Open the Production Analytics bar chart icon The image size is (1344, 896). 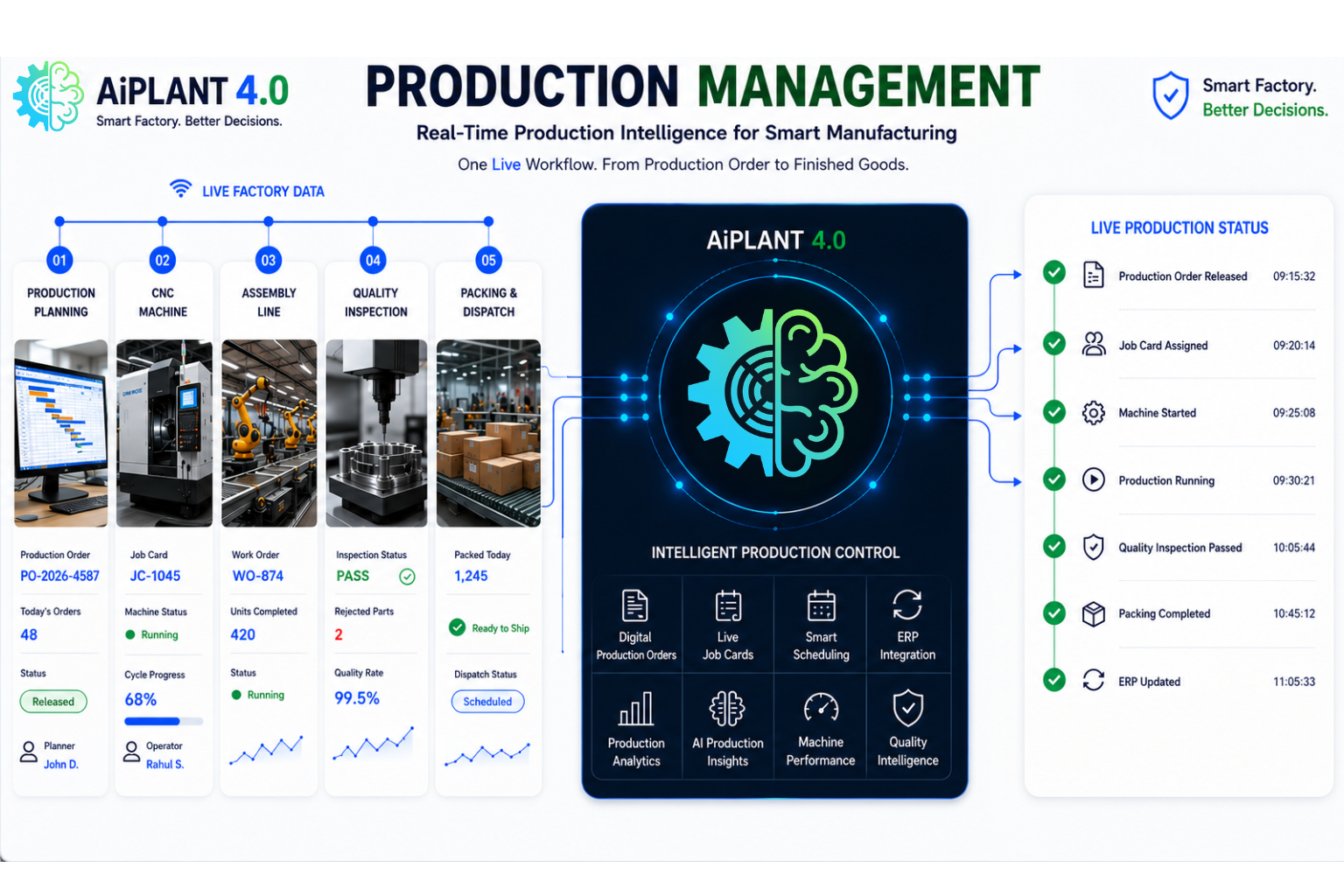[636, 709]
